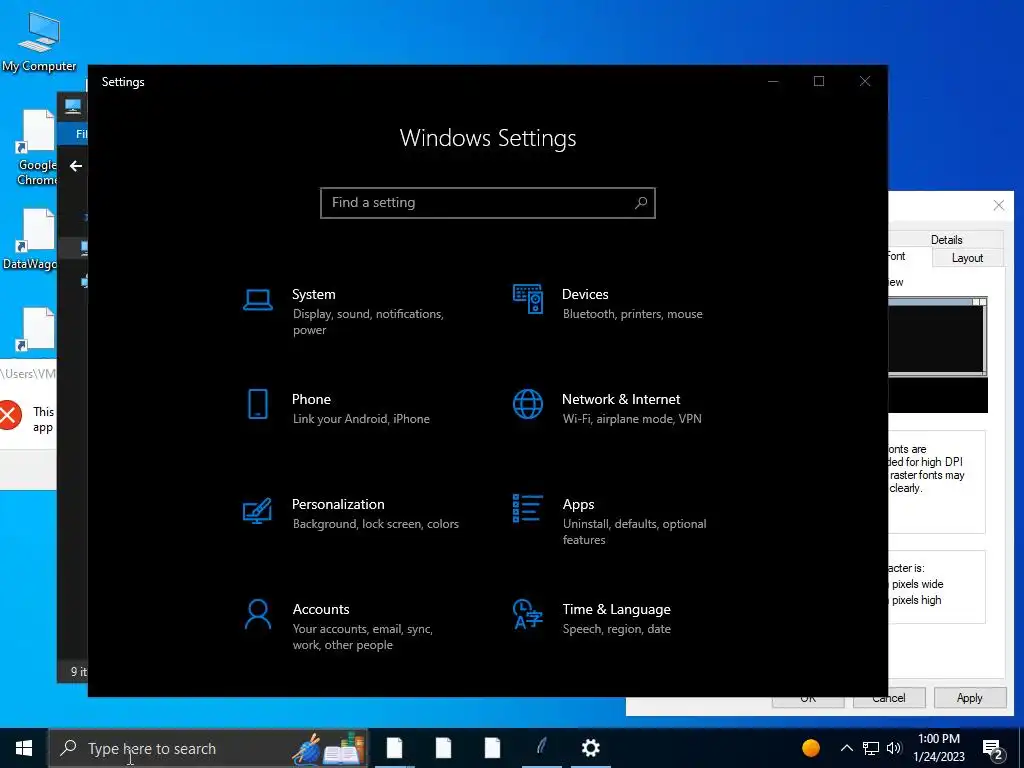Click the Find a setting search field
The height and width of the screenshot is (768, 1024).
click(488, 202)
